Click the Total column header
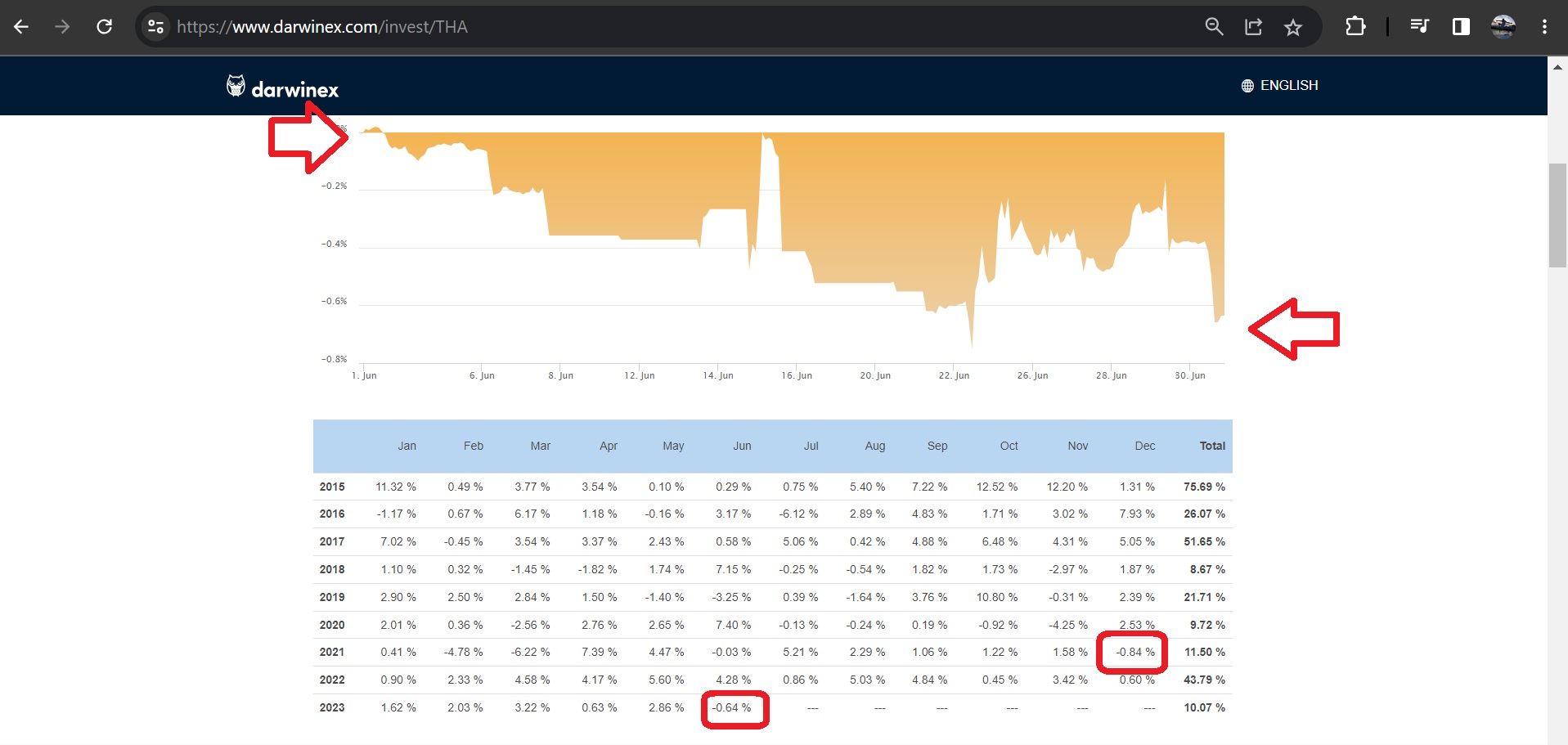The image size is (1568, 745). coord(1211,446)
